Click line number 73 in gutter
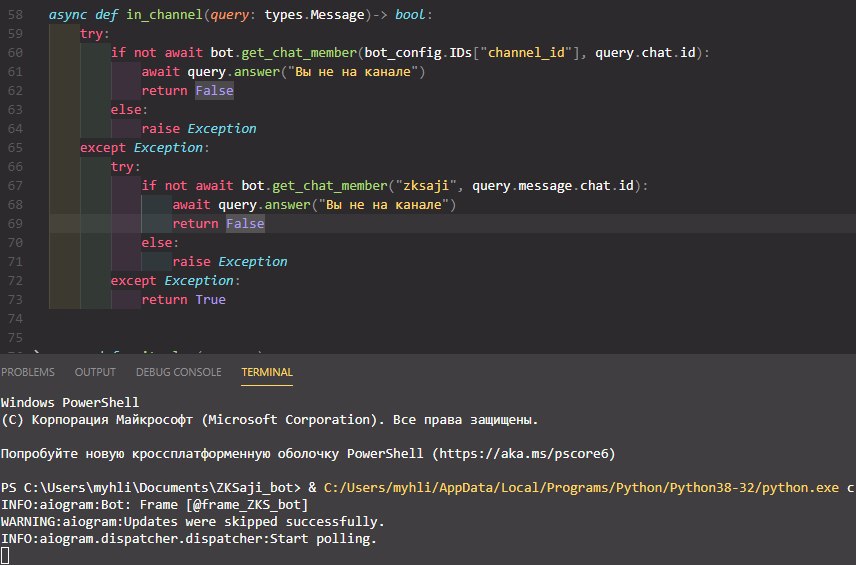The width and height of the screenshot is (856, 565). (15, 299)
